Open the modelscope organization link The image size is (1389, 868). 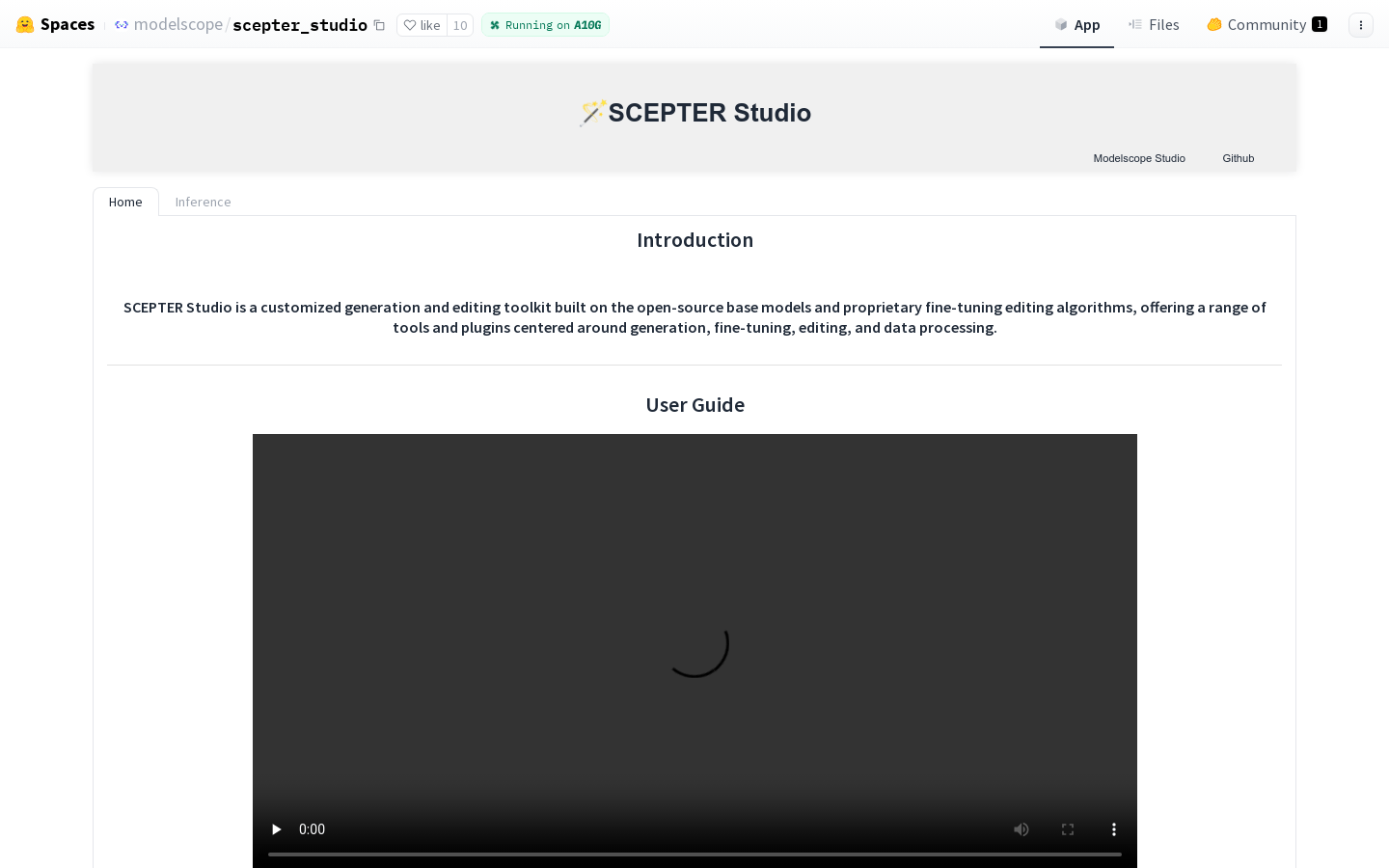(x=178, y=25)
